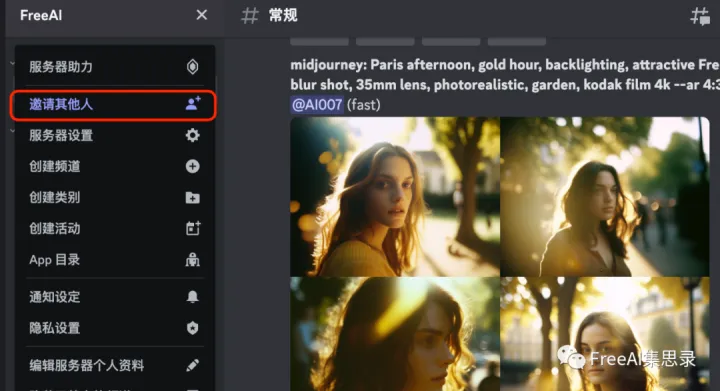The image size is (720, 391).
Task: Click the server settings gear icon
Action: point(192,135)
